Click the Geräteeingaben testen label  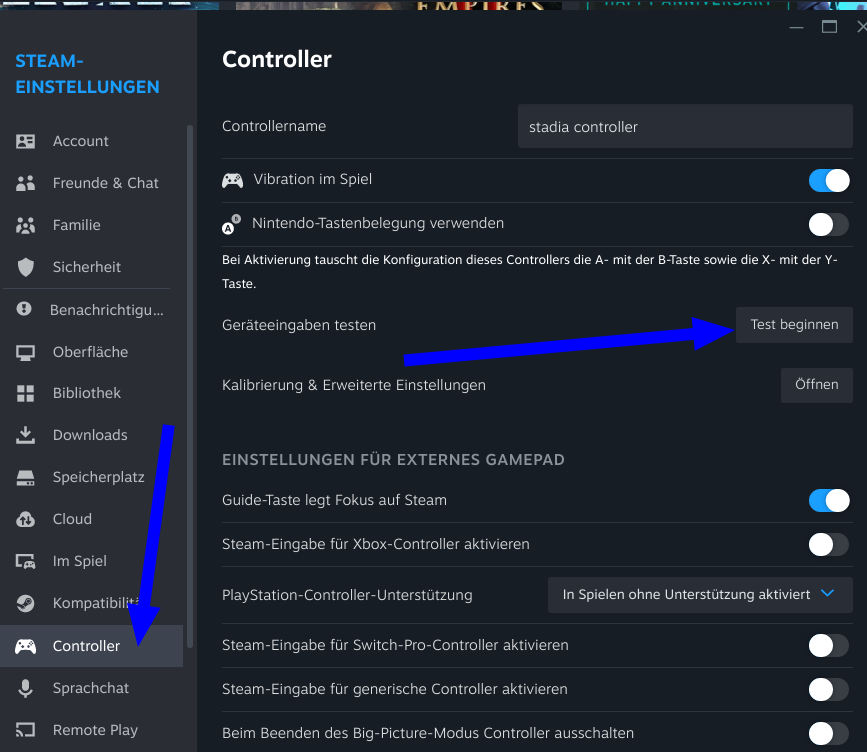(299, 325)
